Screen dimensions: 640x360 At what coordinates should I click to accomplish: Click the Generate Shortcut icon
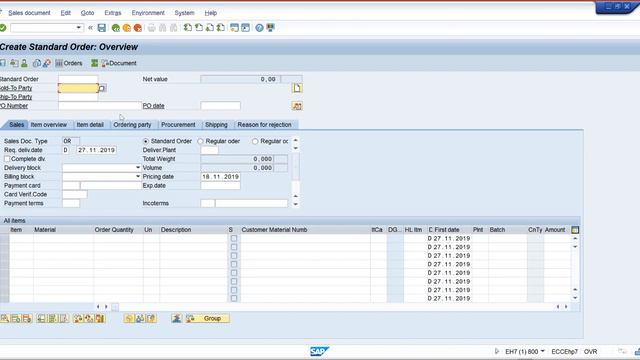[x=245, y=28]
